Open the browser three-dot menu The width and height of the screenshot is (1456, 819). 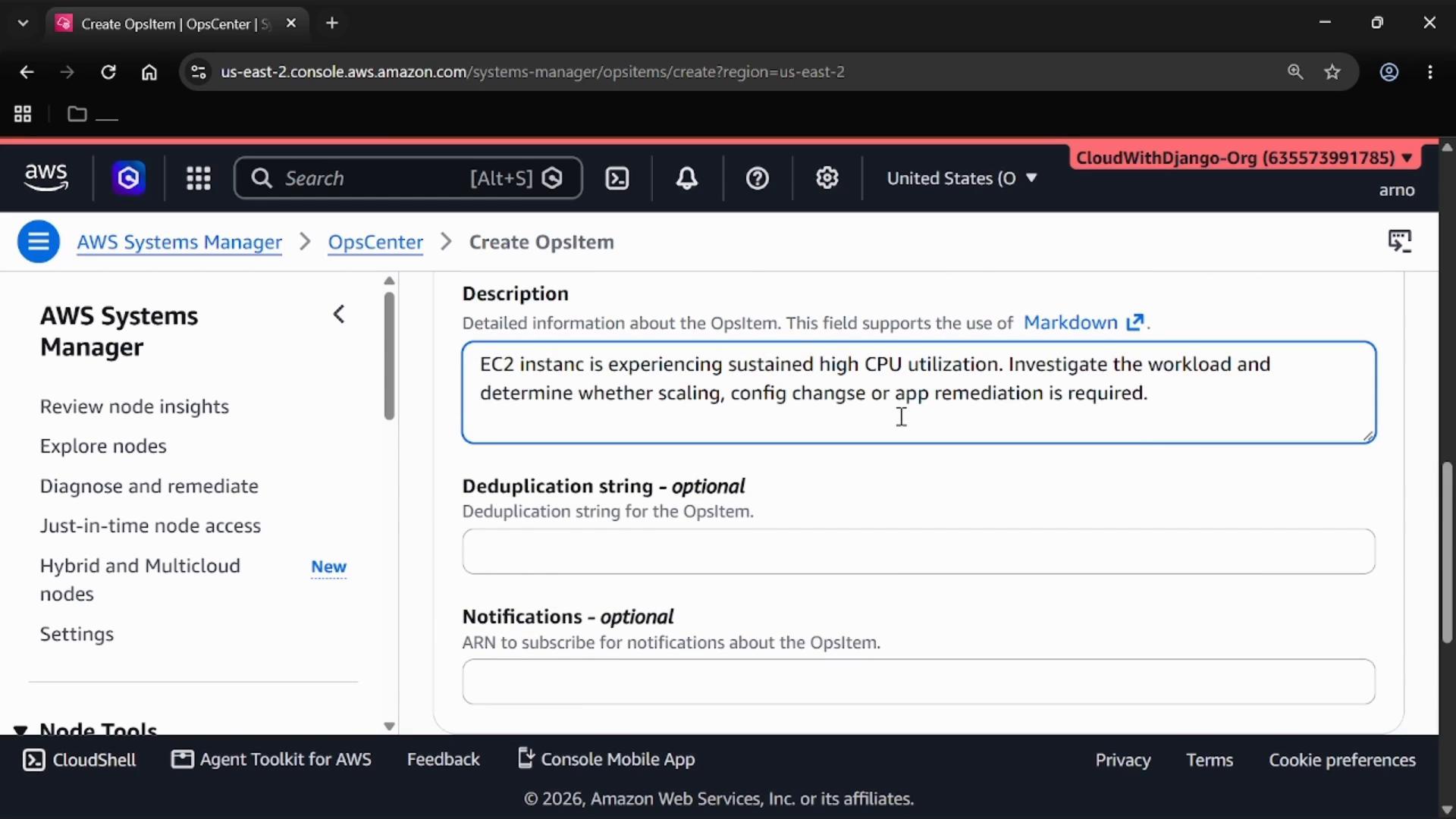point(1430,72)
